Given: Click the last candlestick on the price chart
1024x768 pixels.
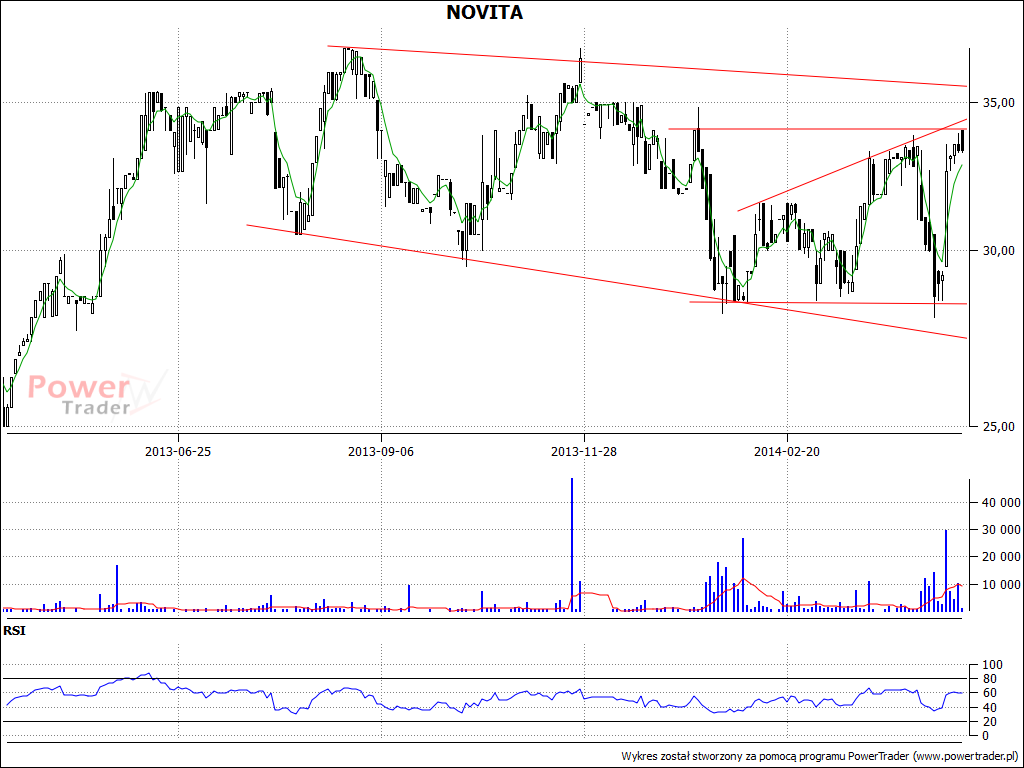Looking at the screenshot, I should 963,140.
